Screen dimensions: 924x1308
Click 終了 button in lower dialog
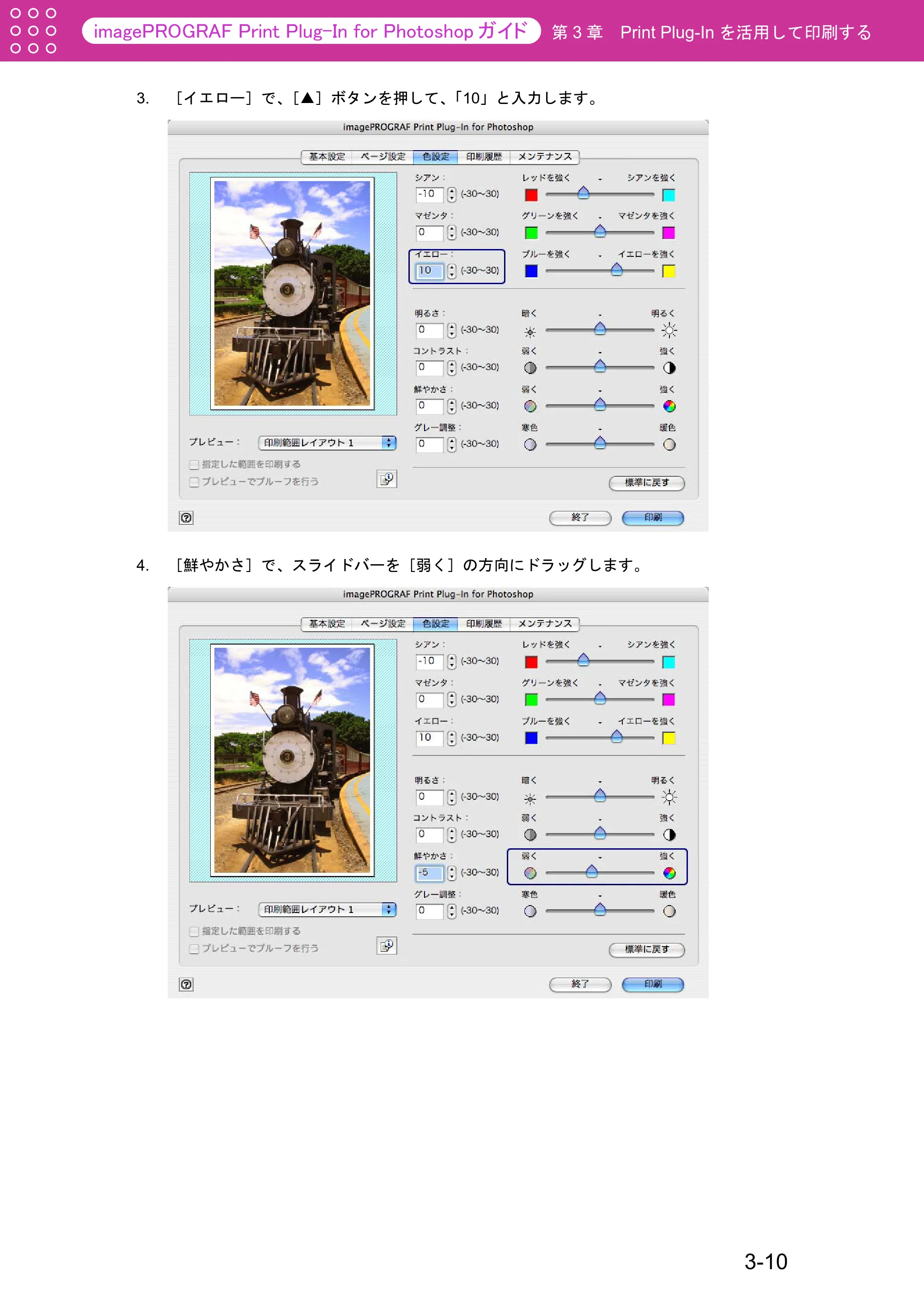tap(580, 984)
